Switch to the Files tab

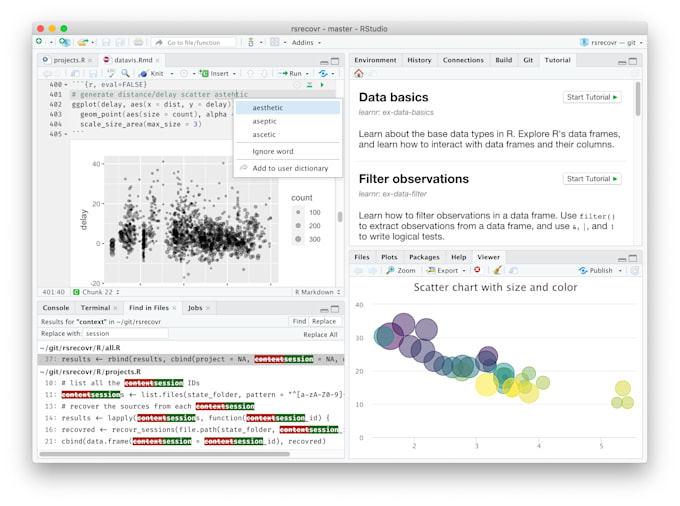pos(362,257)
